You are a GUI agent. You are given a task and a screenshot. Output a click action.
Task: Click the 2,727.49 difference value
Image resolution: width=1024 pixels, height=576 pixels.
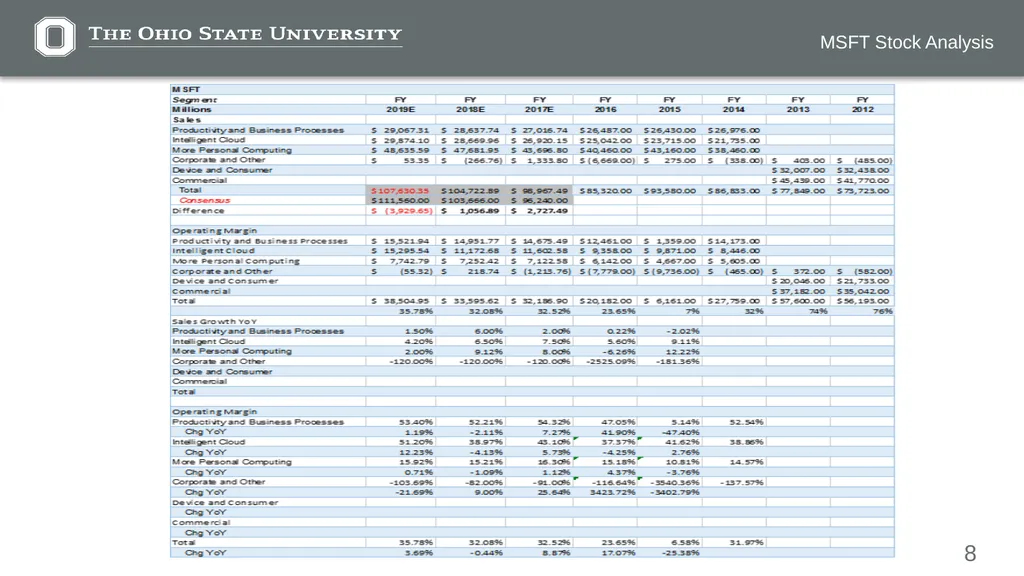539,211
